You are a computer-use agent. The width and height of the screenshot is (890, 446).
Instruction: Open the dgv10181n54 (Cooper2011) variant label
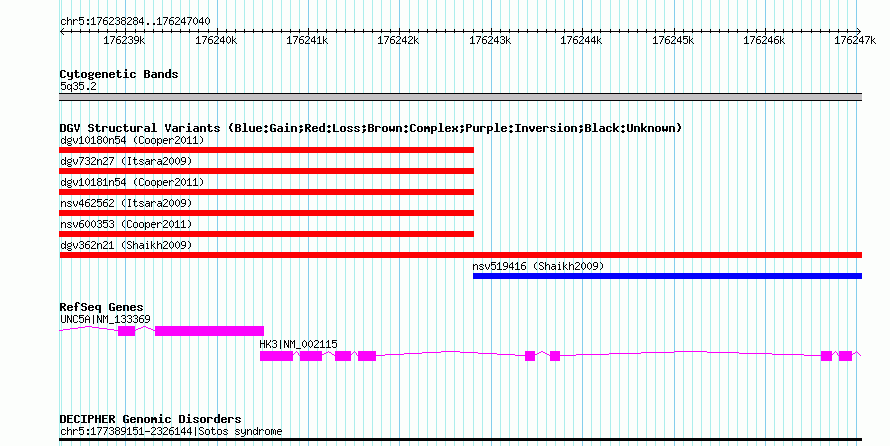pos(132,182)
